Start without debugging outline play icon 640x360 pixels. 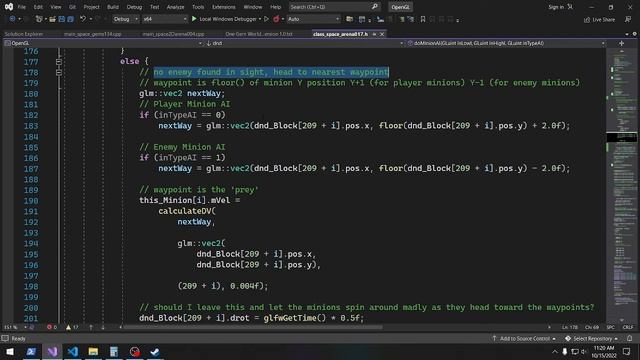[x=267, y=19]
